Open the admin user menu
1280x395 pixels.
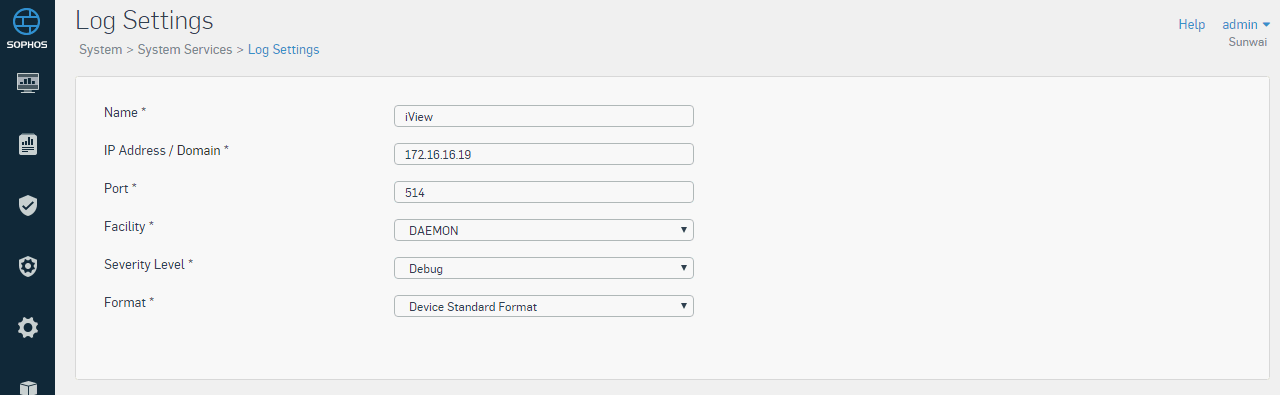tap(1246, 24)
